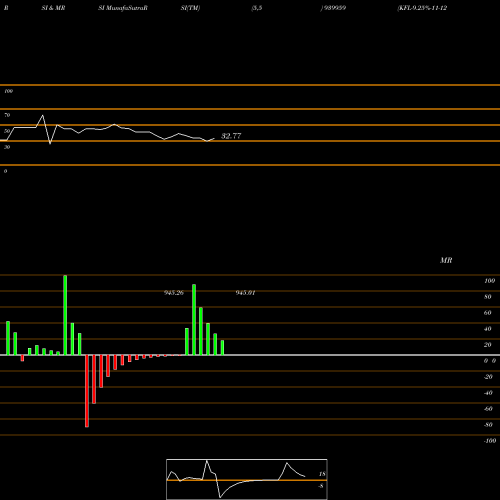
Task: Click the RSI axis label 30
Action: (x=7, y=147)
